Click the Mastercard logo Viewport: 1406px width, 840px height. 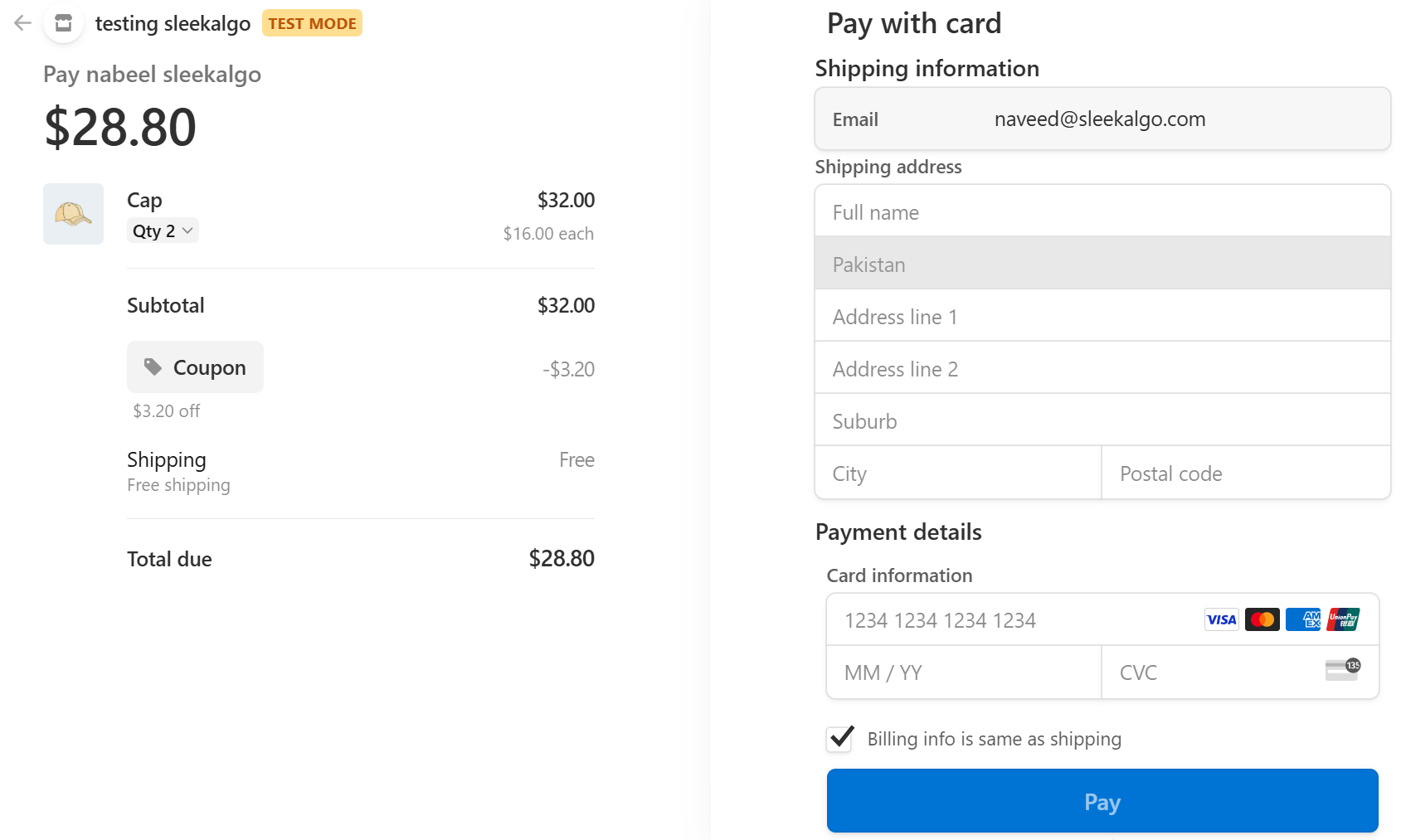pos(1262,619)
